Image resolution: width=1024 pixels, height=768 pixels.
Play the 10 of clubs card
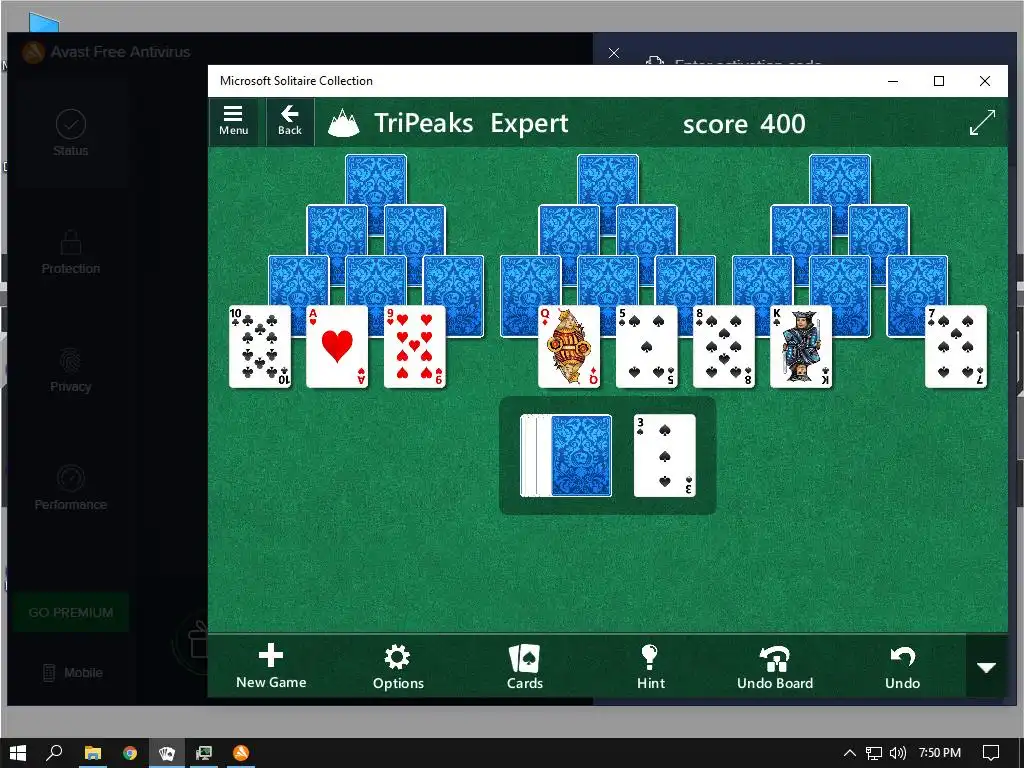[x=260, y=347]
